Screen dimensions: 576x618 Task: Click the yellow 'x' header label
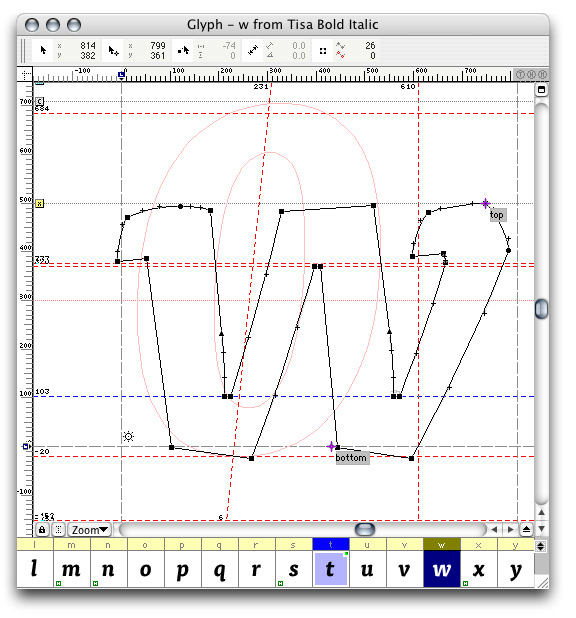[x=479, y=544]
